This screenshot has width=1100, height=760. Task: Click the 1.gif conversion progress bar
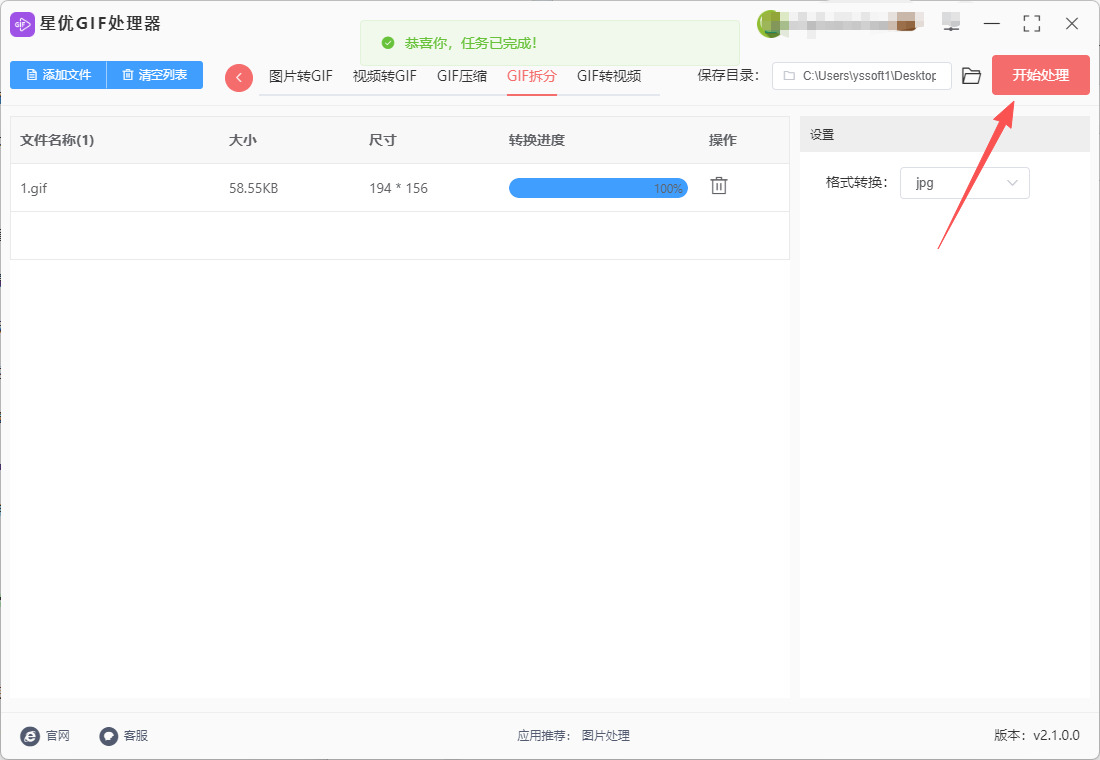pos(597,188)
